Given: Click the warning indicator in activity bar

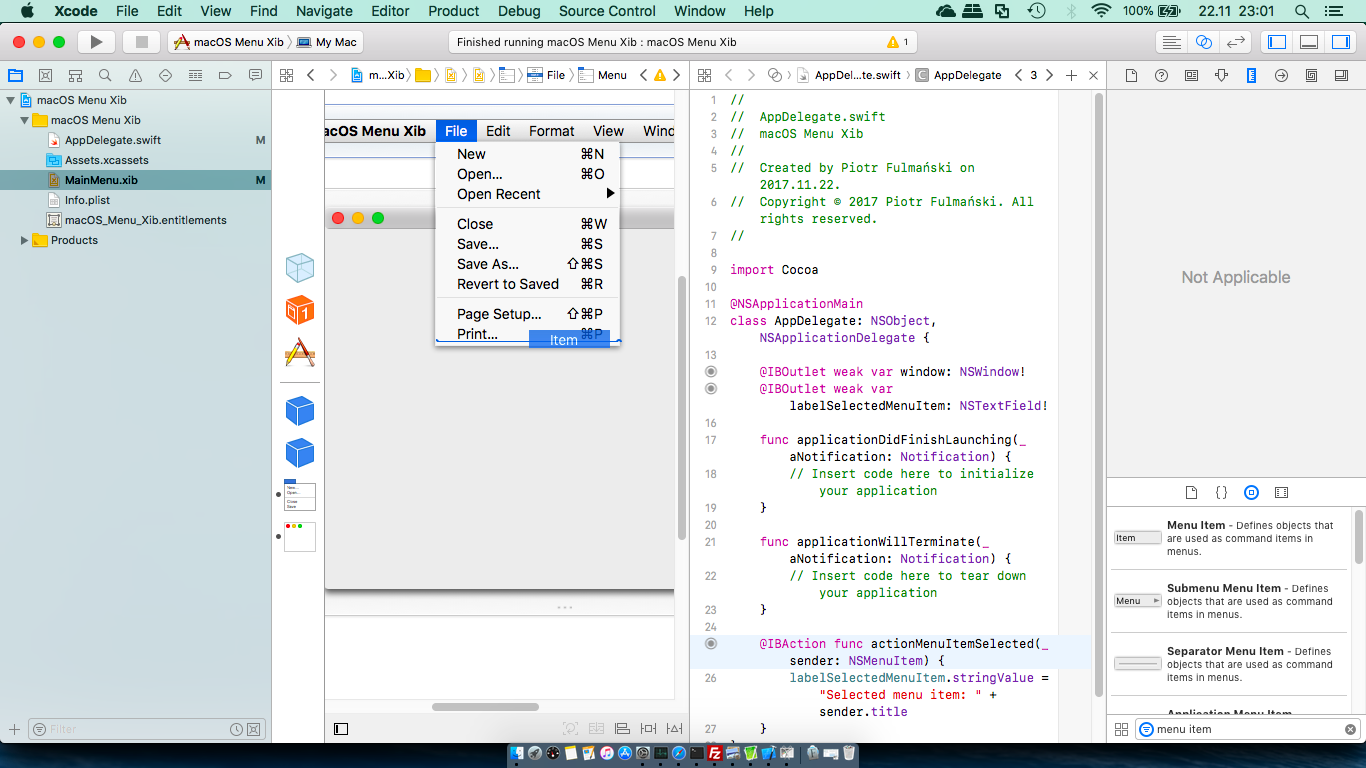Looking at the screenshot, I should [898, 42].
